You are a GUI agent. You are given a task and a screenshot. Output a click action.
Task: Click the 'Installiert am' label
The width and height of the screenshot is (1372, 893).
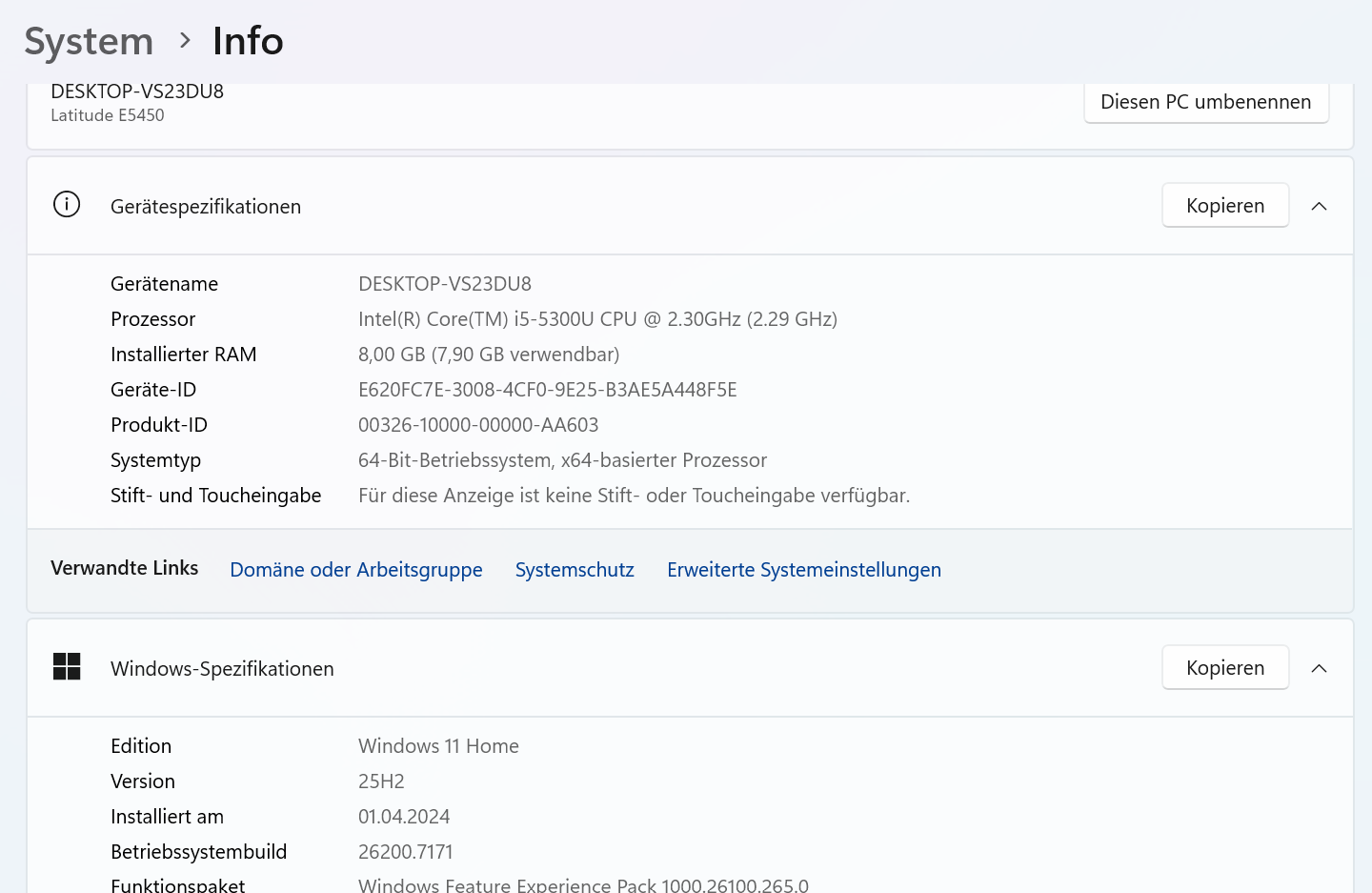[x=167, y=817]
